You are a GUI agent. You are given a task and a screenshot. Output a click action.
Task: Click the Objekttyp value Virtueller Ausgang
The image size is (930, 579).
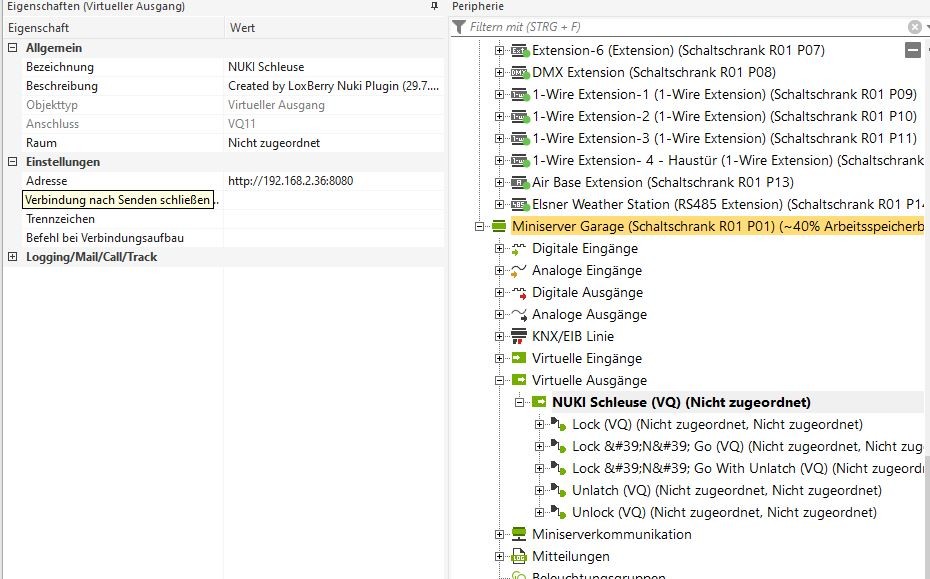(x=334, y=104)
